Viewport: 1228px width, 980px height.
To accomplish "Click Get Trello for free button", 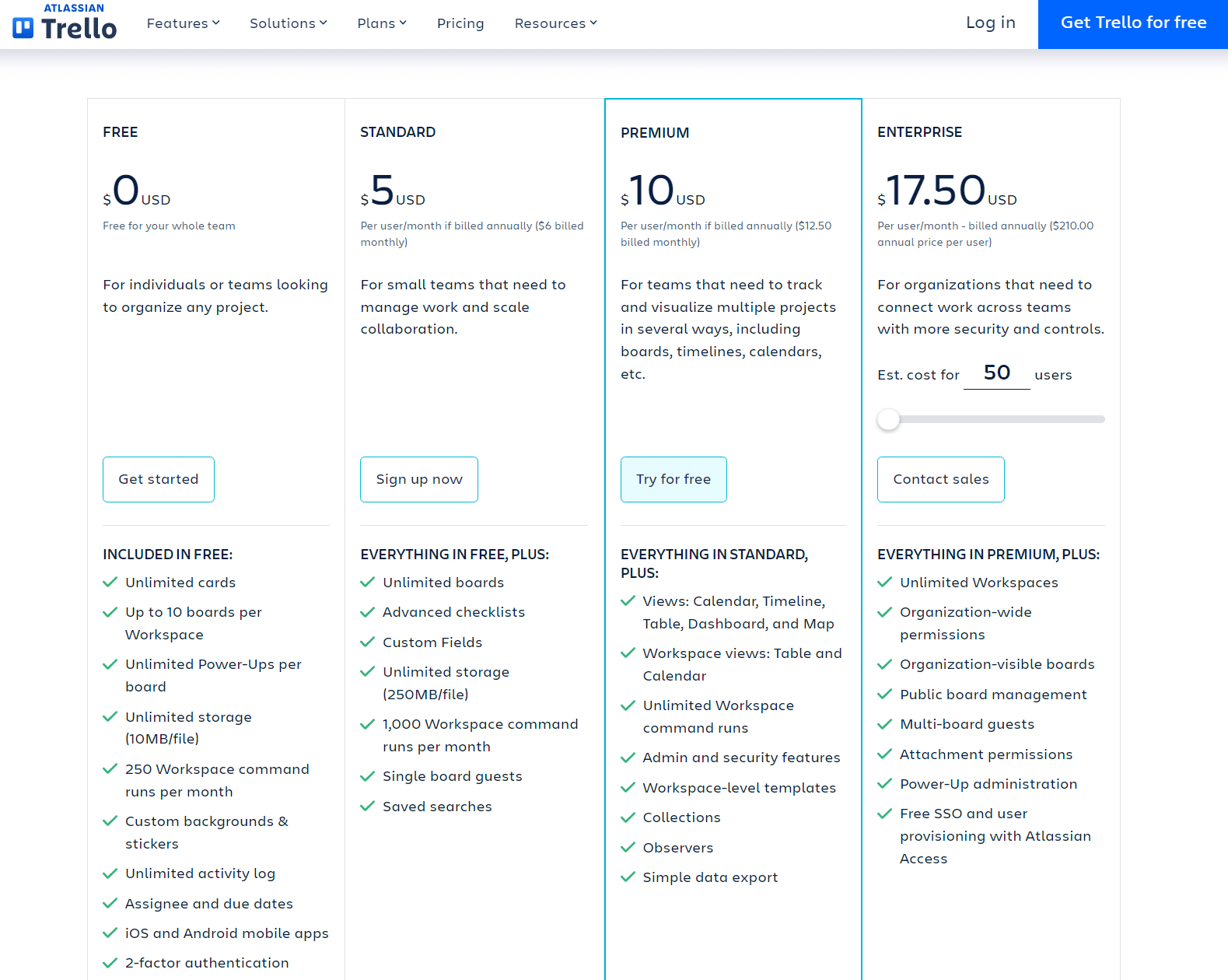I will [x=1133, y=24].
